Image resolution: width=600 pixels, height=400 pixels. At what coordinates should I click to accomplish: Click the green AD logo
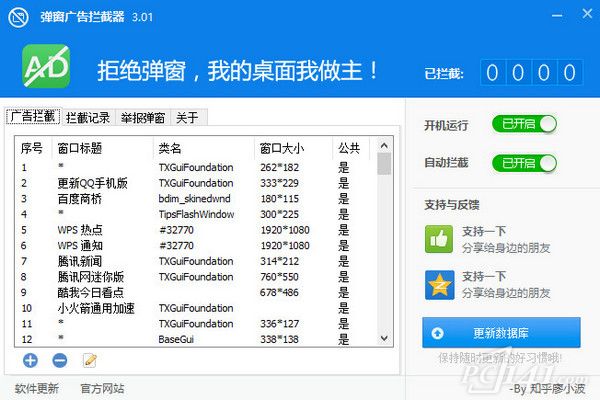click(46, 66)
